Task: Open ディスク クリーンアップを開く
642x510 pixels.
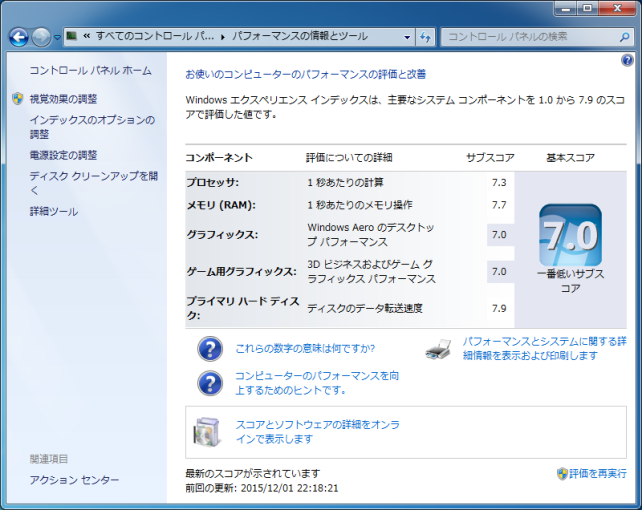Action: [94, 183]
